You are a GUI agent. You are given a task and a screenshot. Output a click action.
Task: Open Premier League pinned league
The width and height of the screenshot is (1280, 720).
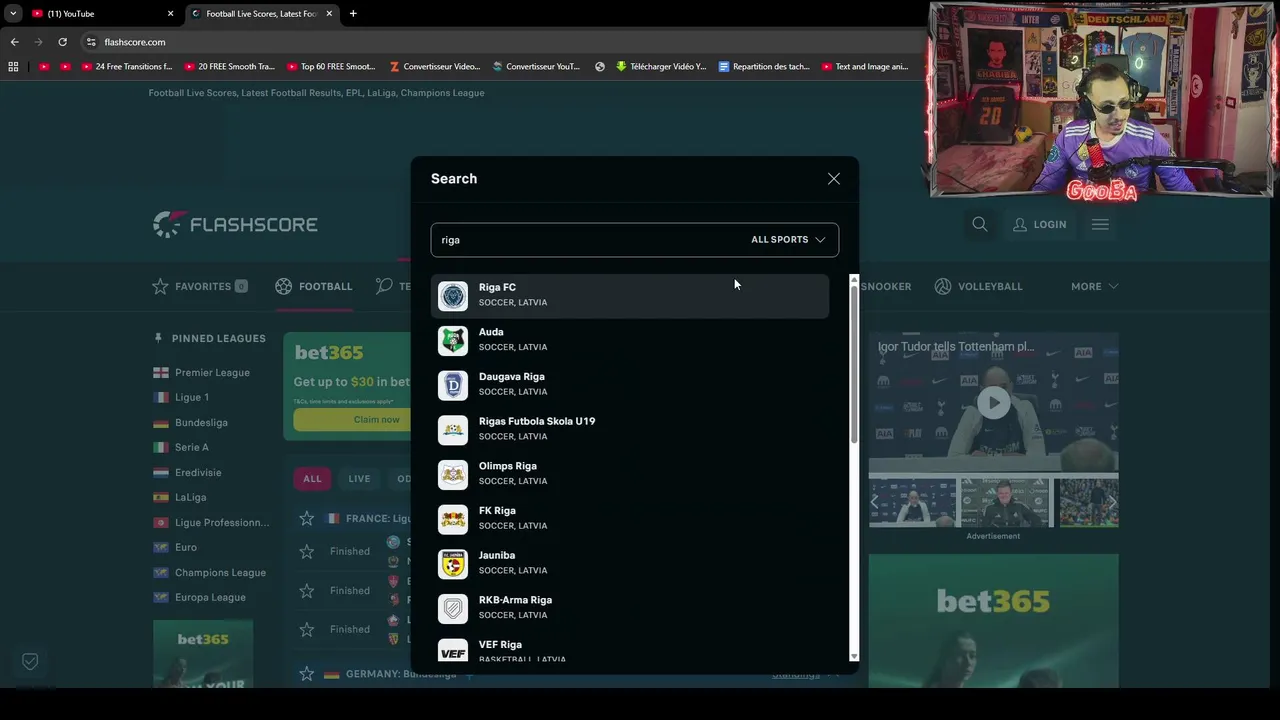(x=201, y=373)
